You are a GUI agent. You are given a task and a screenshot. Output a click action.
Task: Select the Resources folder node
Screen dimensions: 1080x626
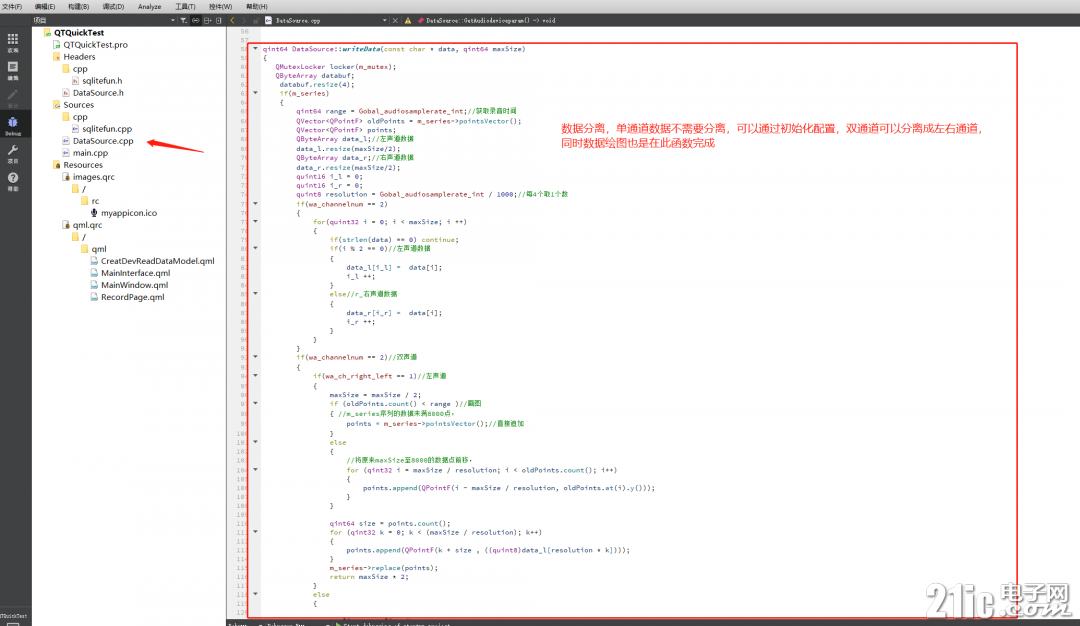pos(83,165)
